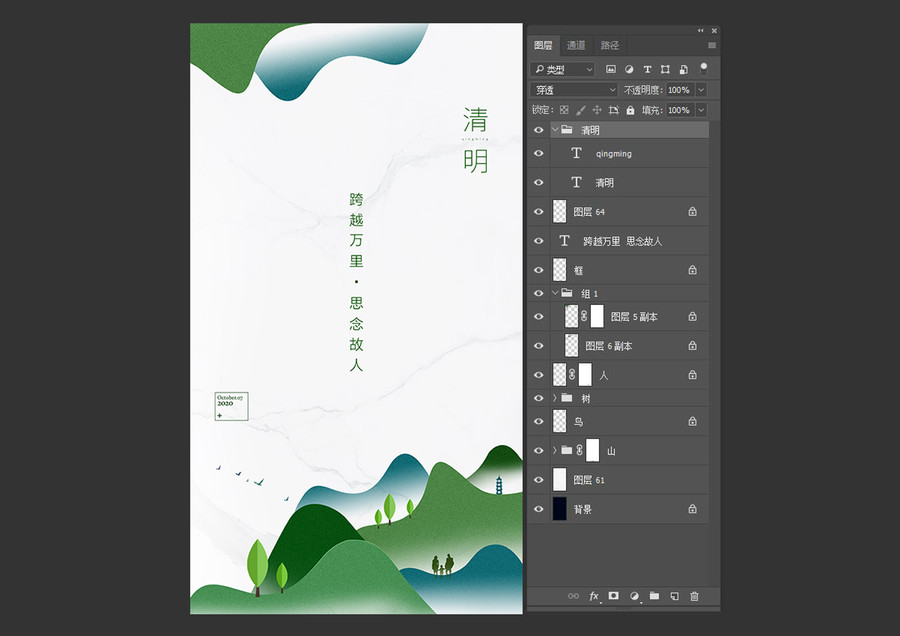
Task: Open the 穿透 blend mode dropdown
Action: tap(573, 90)
